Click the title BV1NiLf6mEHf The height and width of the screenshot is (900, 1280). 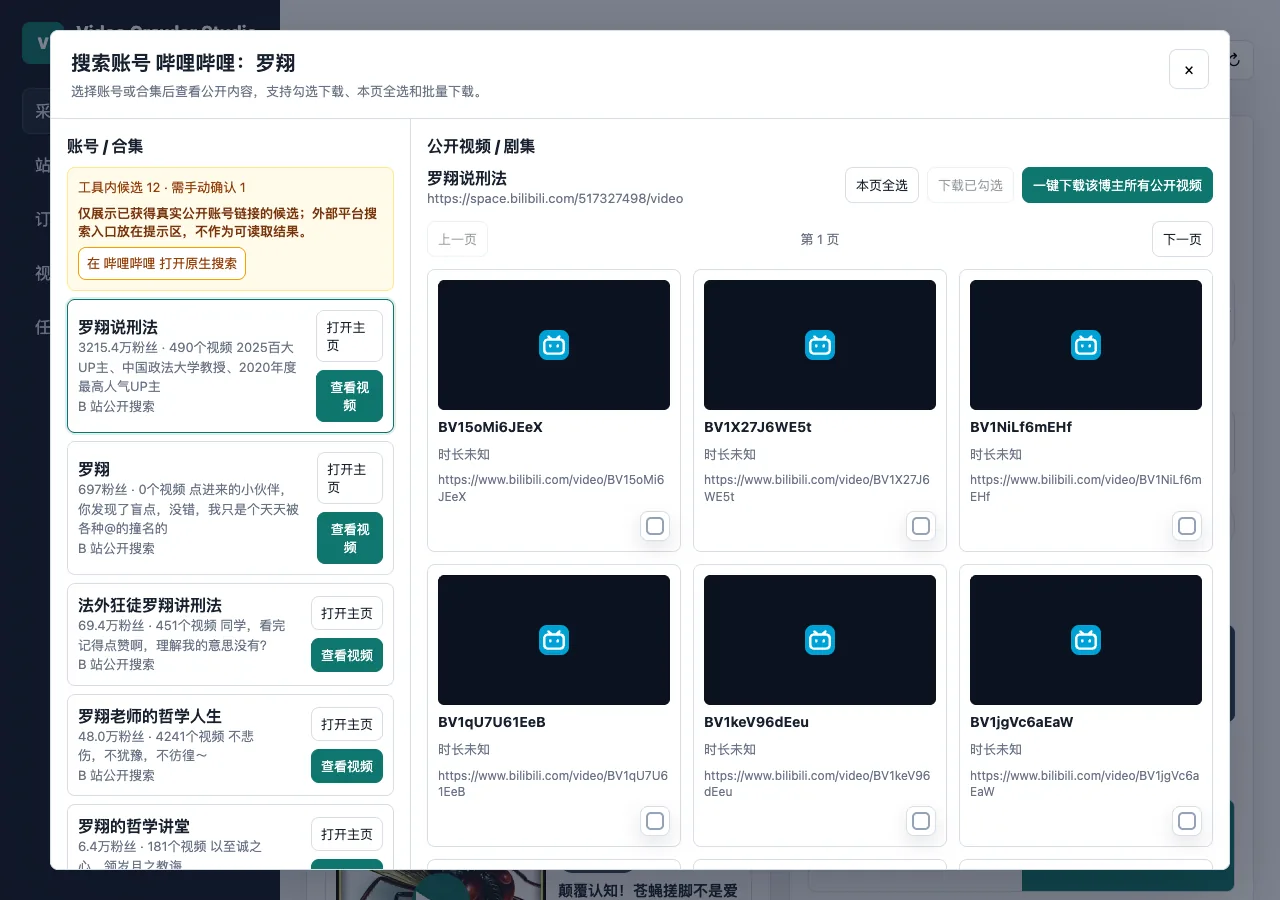(x=1020, y=427)
